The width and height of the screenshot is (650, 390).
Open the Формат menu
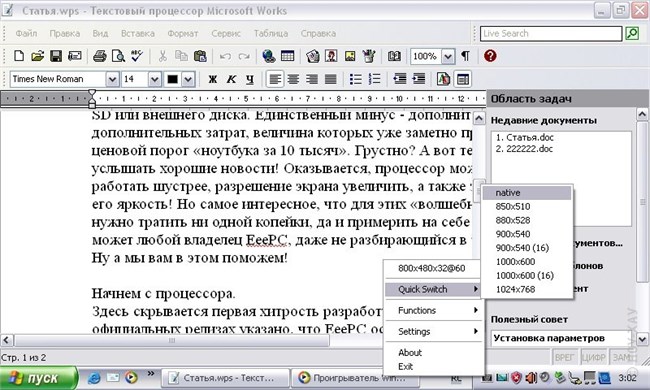[183, 33]
